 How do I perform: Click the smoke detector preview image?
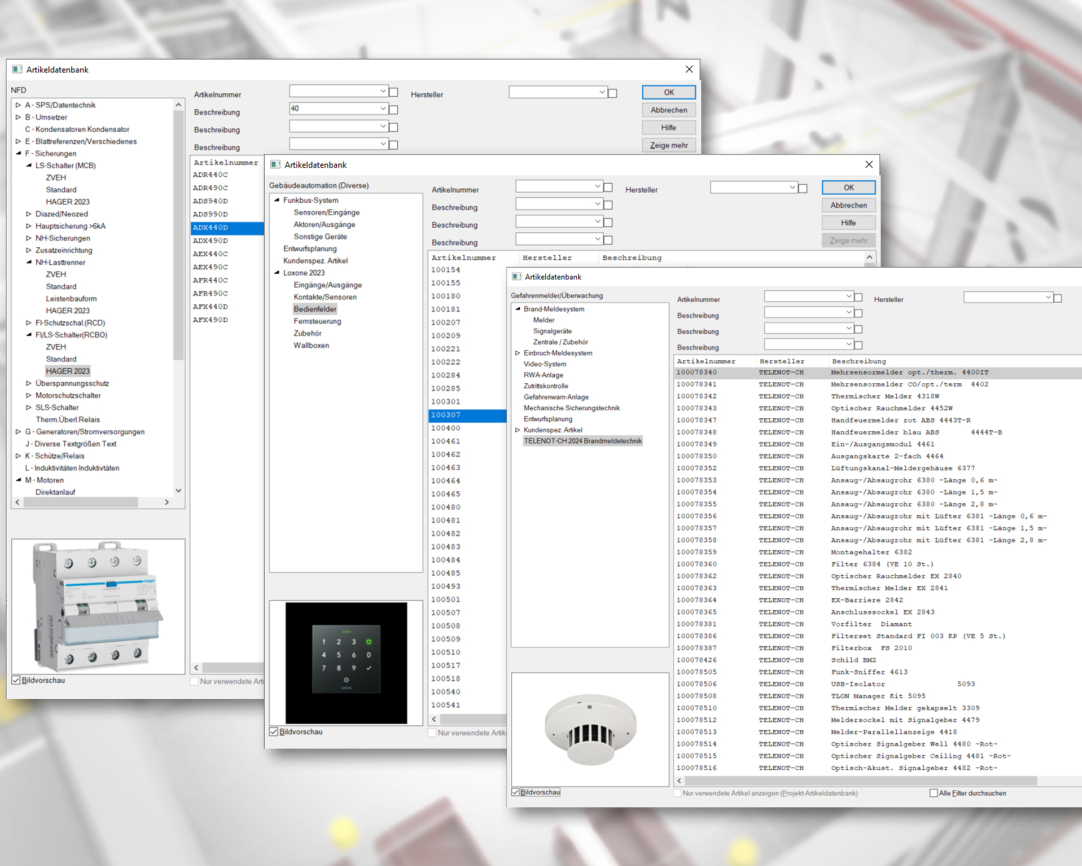coord(589,727)
